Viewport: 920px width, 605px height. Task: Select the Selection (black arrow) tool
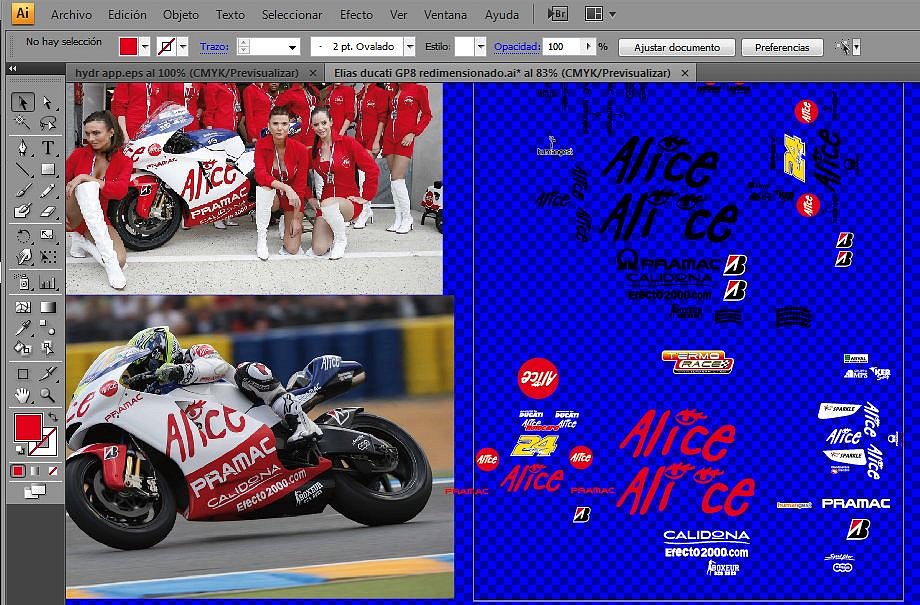coord(22,102)
